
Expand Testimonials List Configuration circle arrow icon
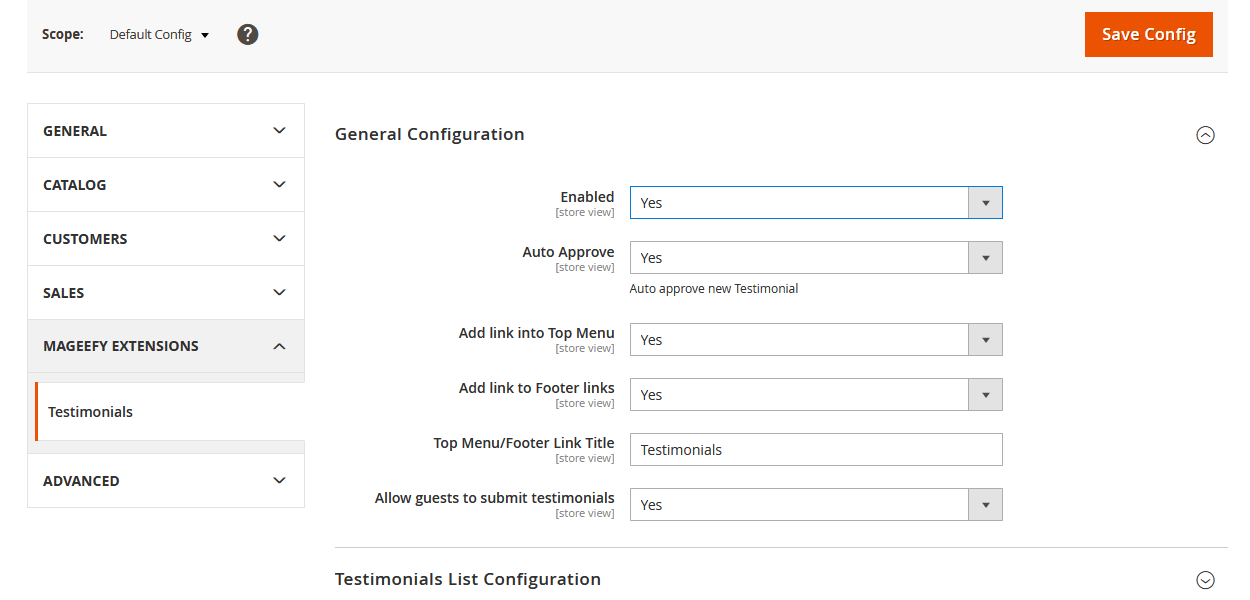pos(1205,580)
